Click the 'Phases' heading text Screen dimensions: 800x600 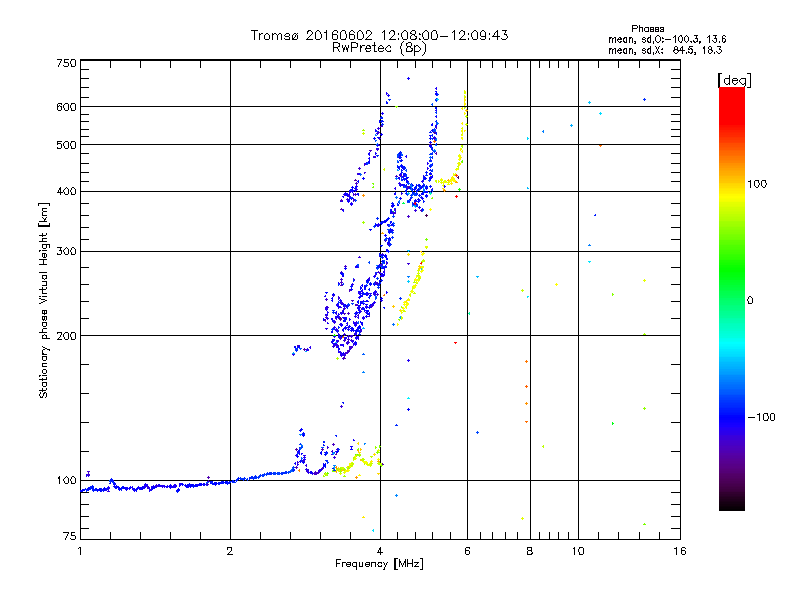click(647, 29)
